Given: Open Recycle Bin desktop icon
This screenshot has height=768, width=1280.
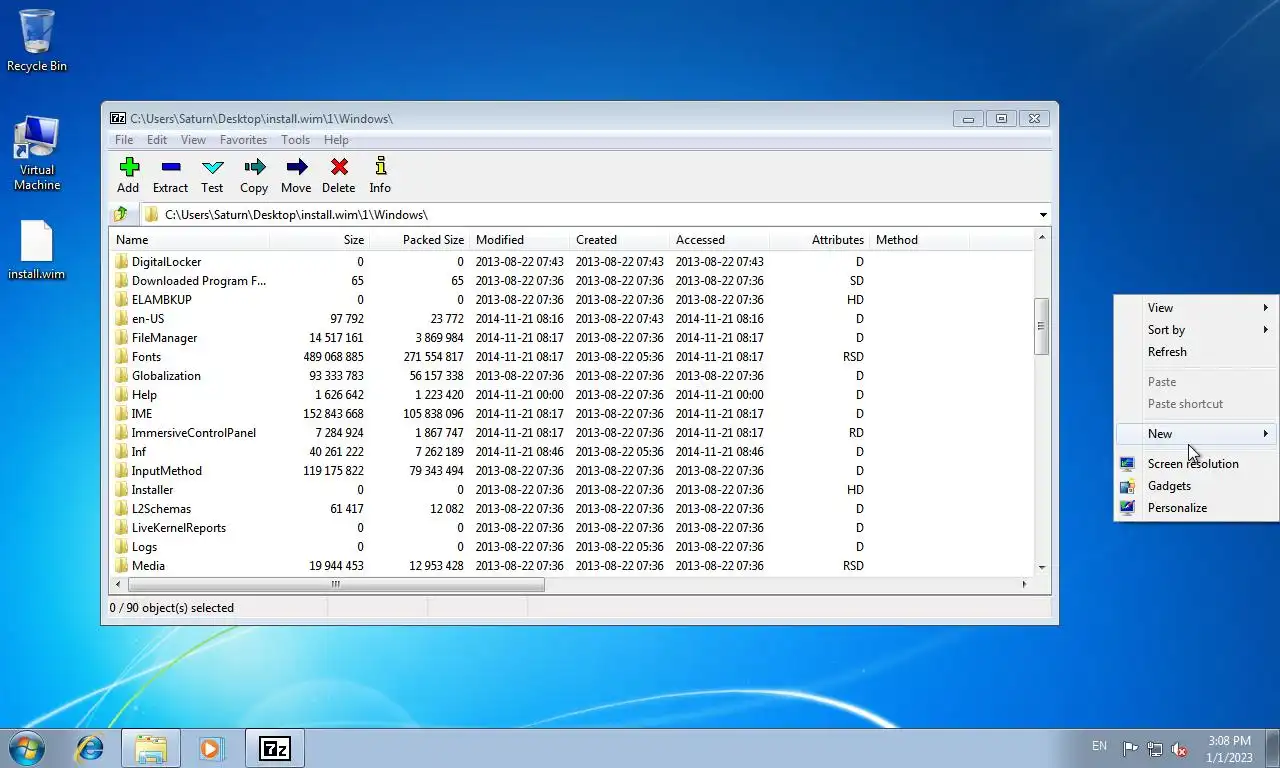Looking at the screenshot, I should coord(37,40).
